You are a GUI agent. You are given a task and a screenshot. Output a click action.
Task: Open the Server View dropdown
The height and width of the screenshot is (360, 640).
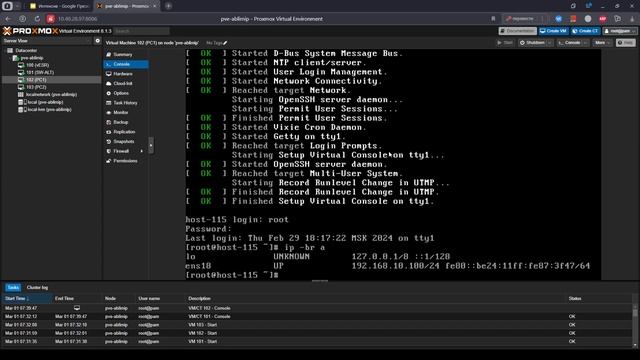coord(47,41)
